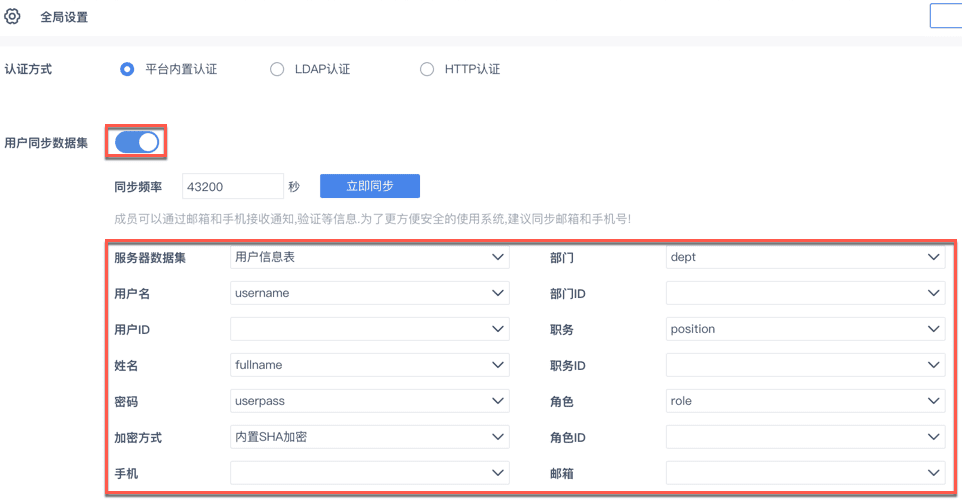This screenshot has width=962, height=503.
Task: Expand the 手机 phone dropdown
Action: 369,473
